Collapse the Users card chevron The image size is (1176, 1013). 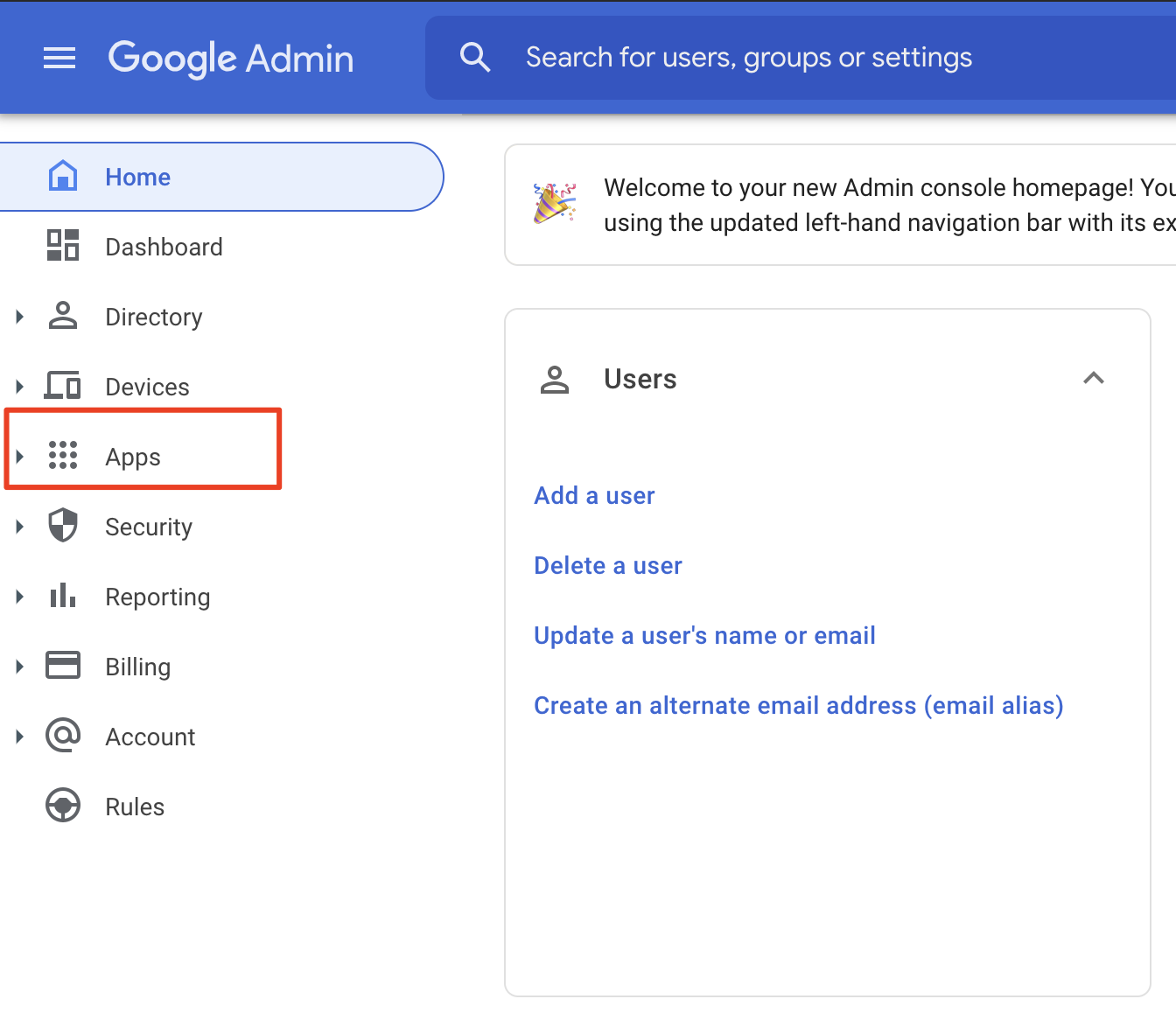[x=1094, y=378]
